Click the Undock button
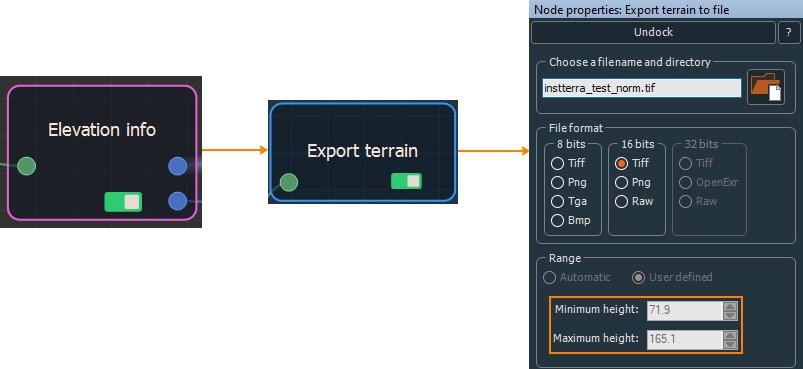 [653, 33]
